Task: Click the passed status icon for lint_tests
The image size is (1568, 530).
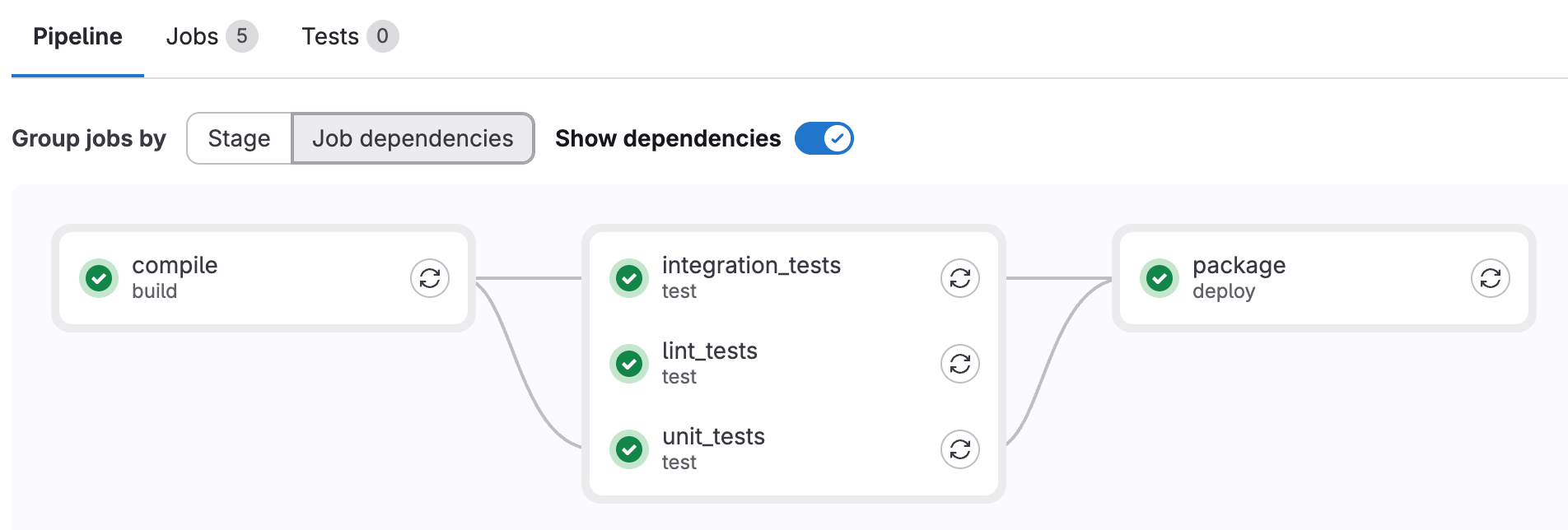Action: point(630,364)
